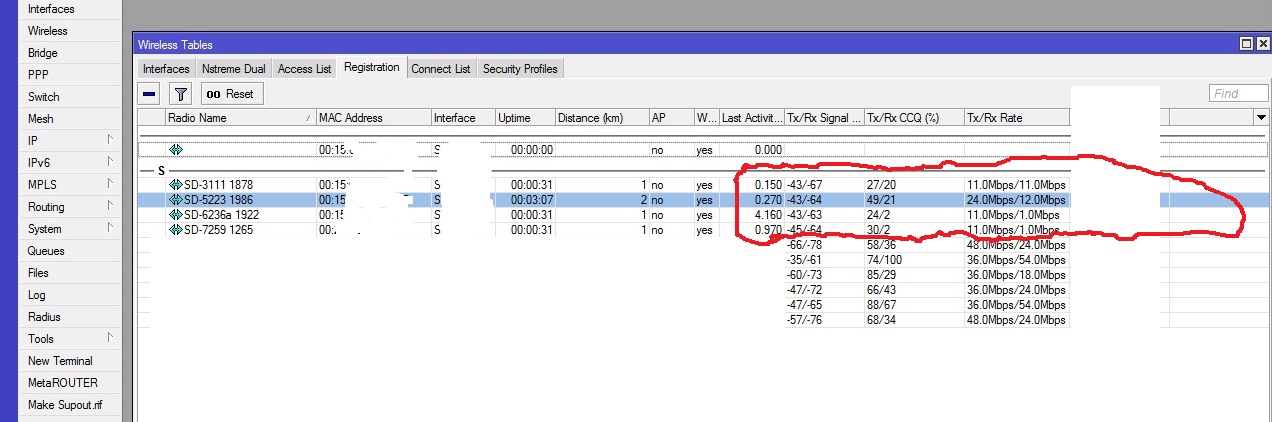Select the SD-3111 1878 station icon

(x=176, y=185)
